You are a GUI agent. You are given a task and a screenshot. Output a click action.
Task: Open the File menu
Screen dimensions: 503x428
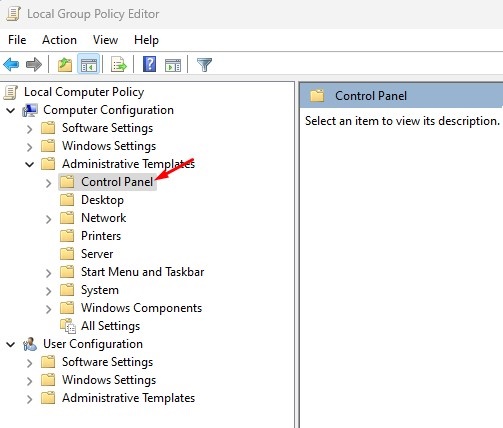pyautogui.click(x=17, y=40)
